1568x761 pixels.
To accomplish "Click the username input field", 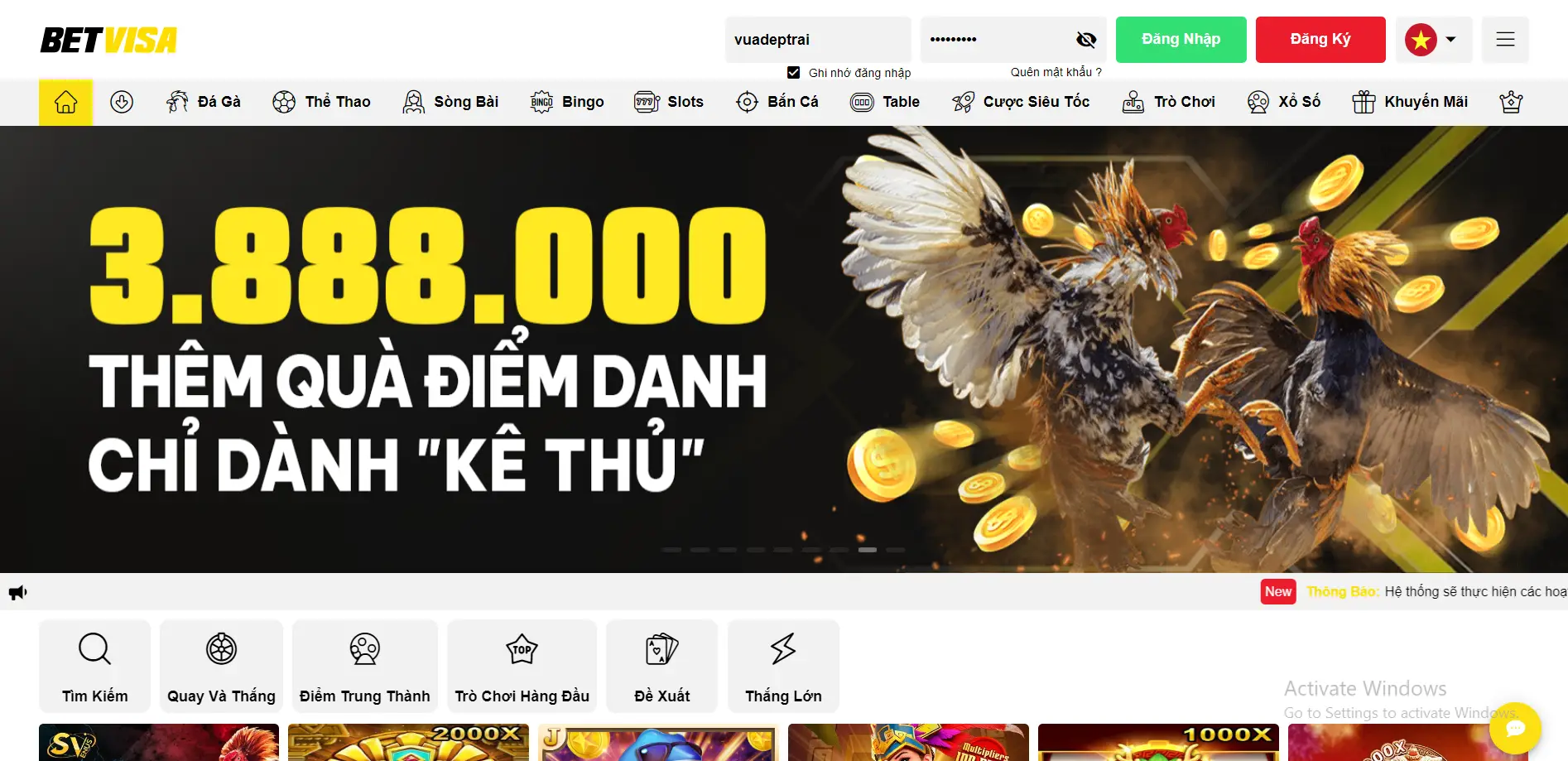I will [x=817, y=40].
